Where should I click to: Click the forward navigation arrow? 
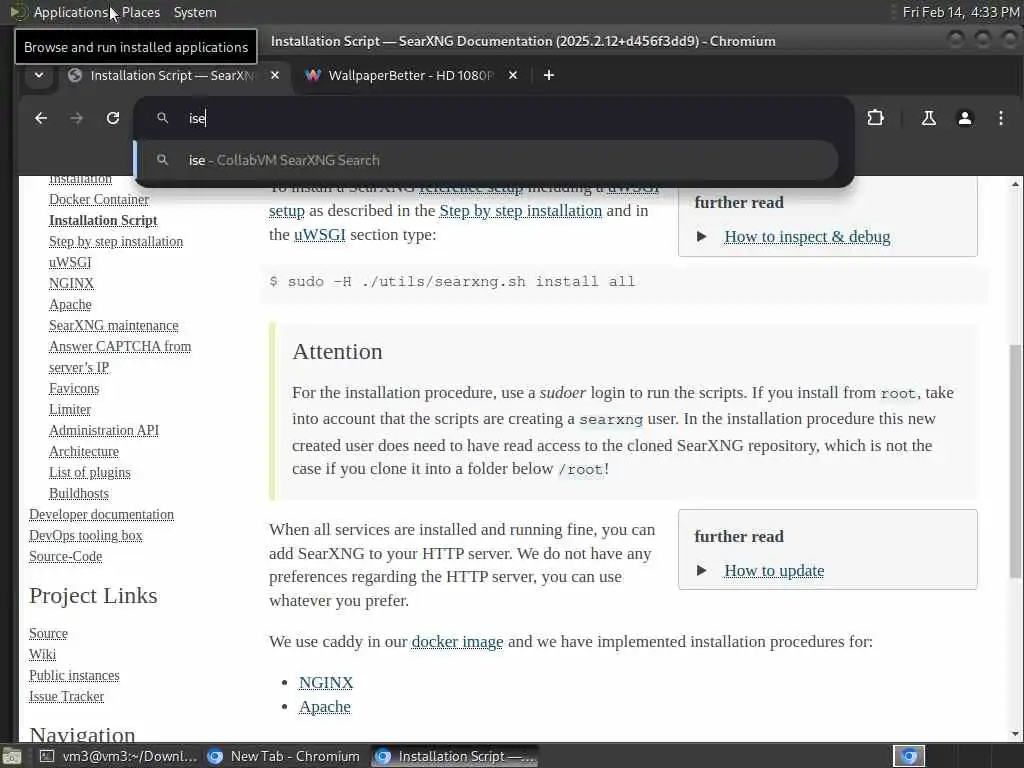click(x=76, y=118)
